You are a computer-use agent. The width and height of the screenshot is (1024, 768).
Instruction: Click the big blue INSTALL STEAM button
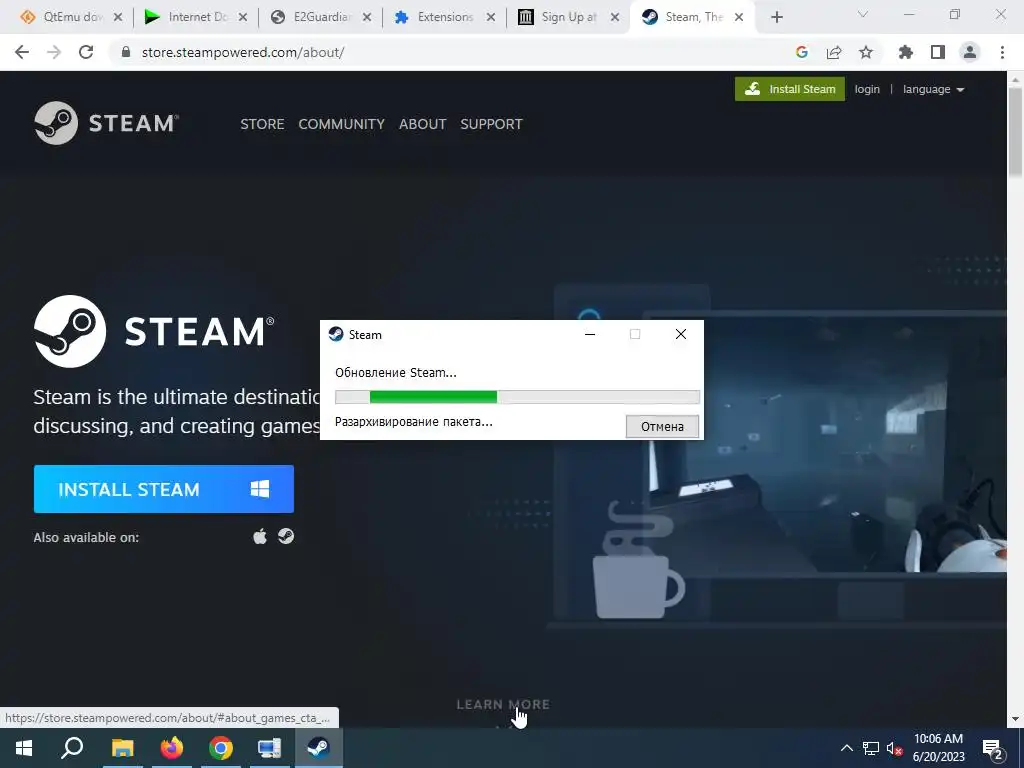[164, 489]
